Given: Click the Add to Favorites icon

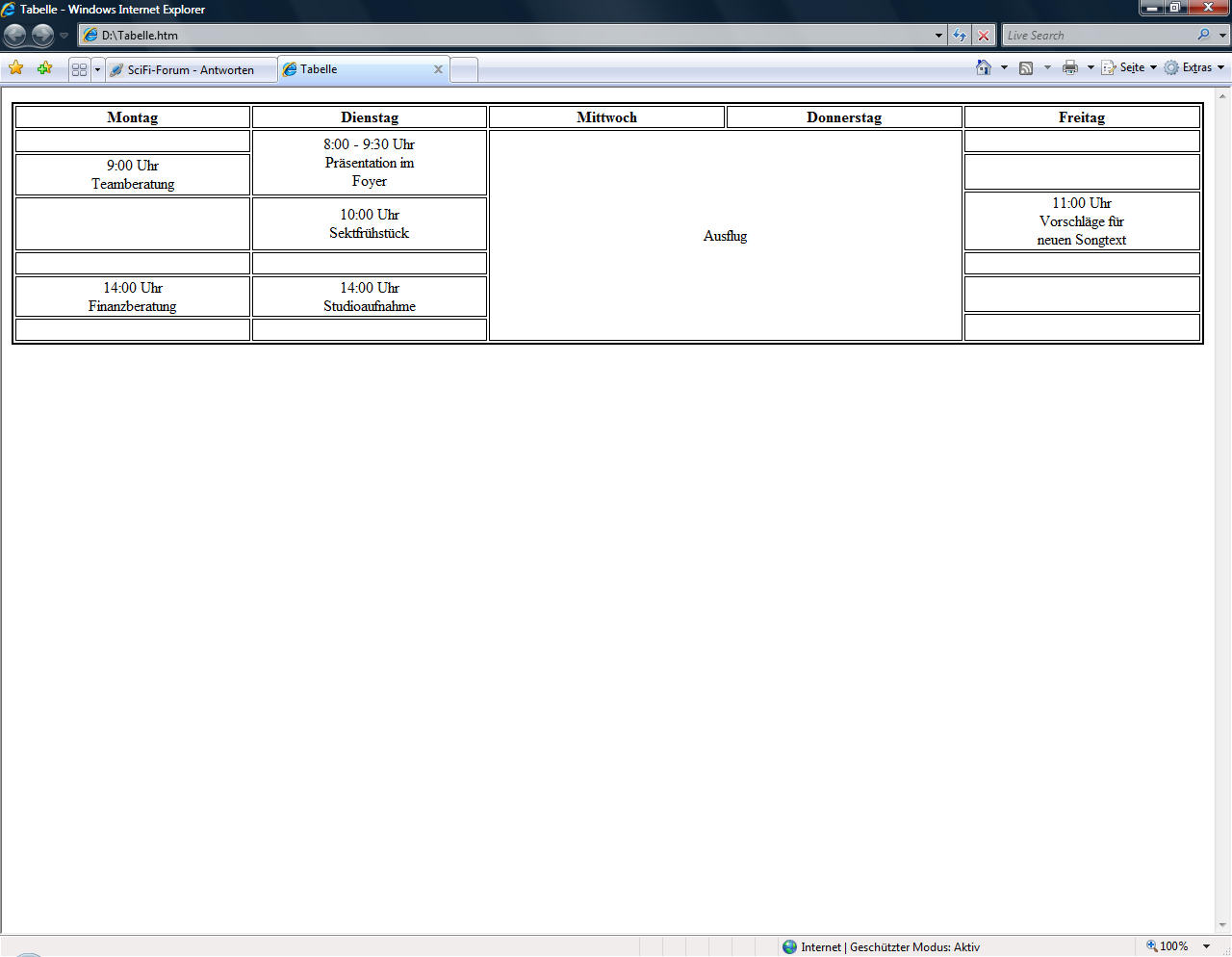Looking at the screenshot, I should click(44, 68).
